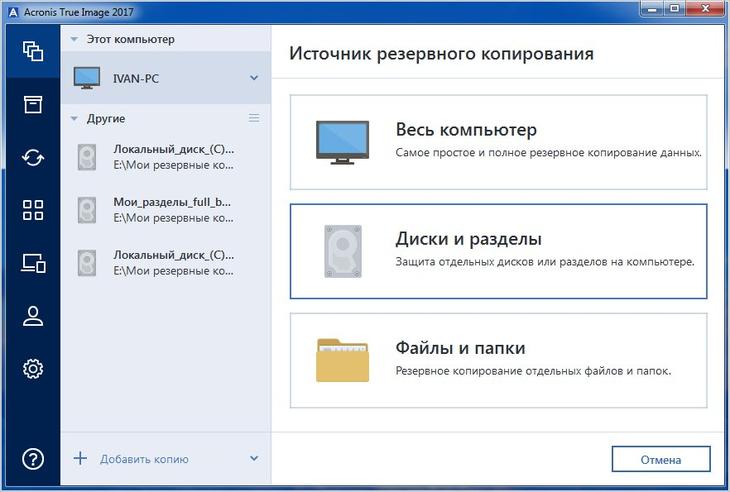Click description Защита отдельных дисков или разделов

[545, 262]
